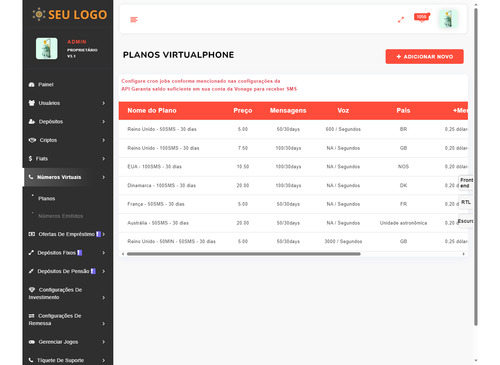The width and height of the screenshot is (500, 365).
Task: Click the table scroll left arrow
Action: (123, 254)
